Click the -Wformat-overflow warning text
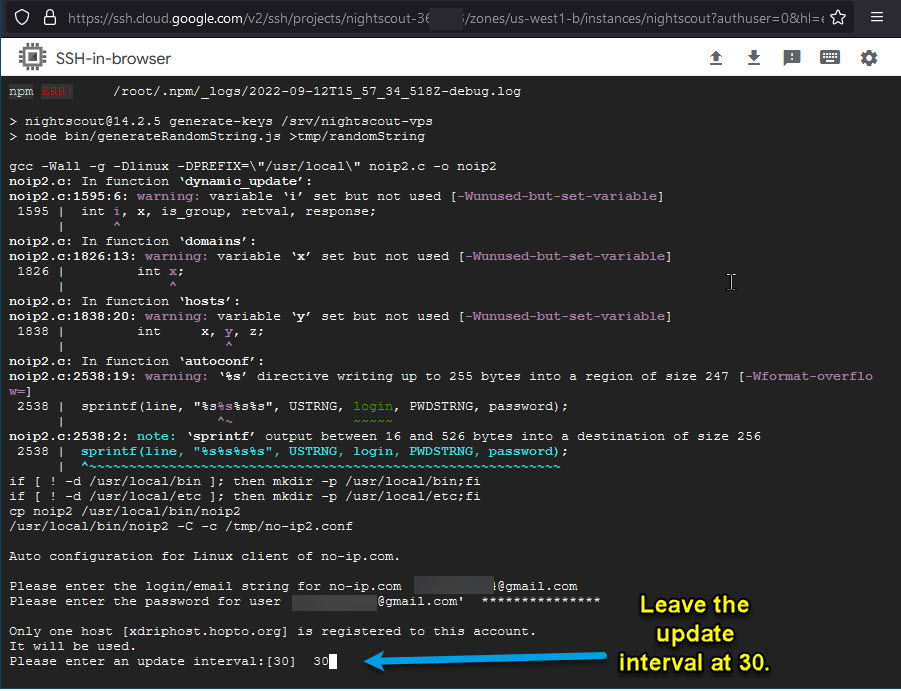This screenshot has height=691, width=901. tap(805, 376)
